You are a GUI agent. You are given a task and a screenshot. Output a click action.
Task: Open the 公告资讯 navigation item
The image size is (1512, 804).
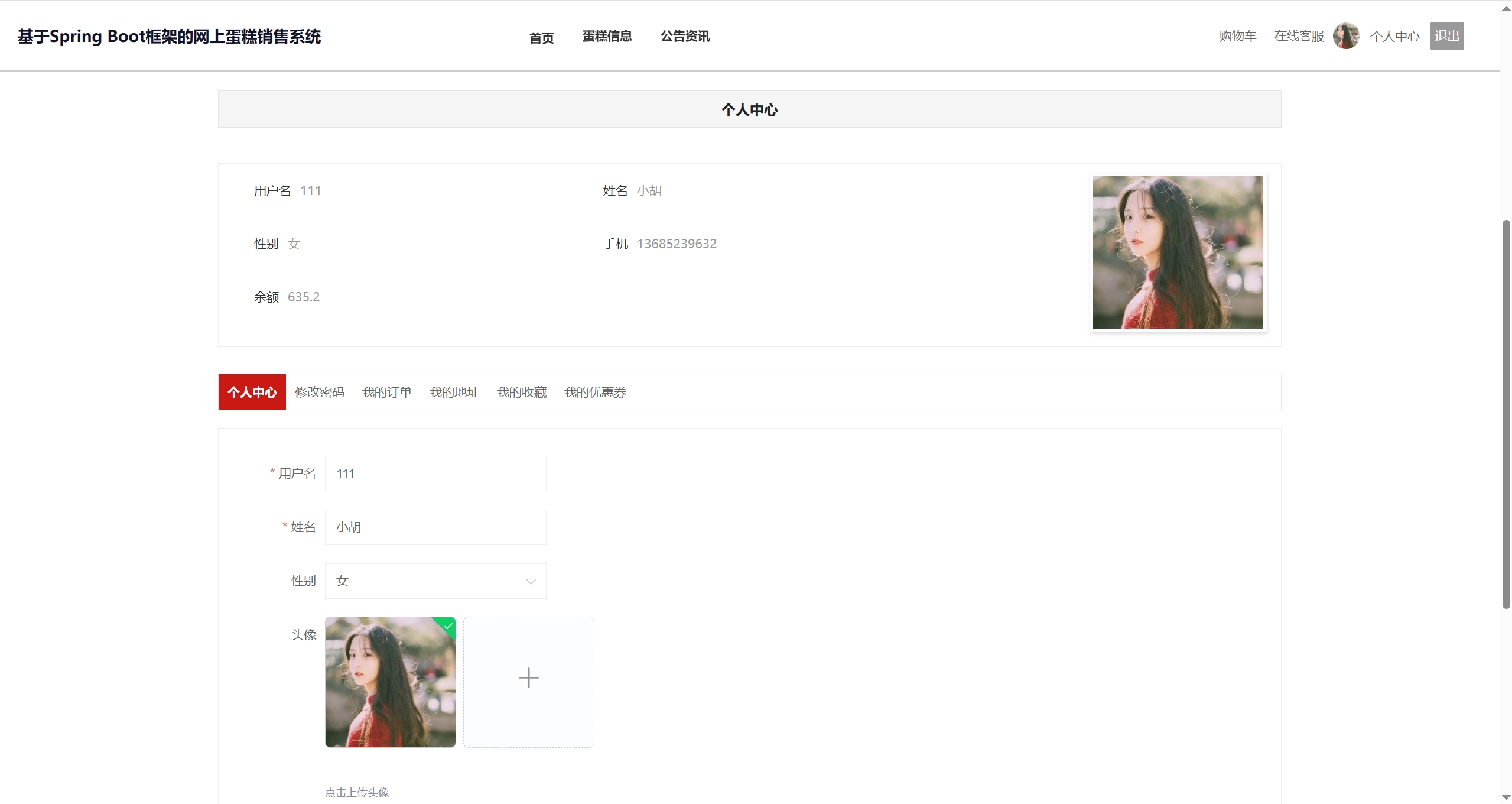pos(685,36)
